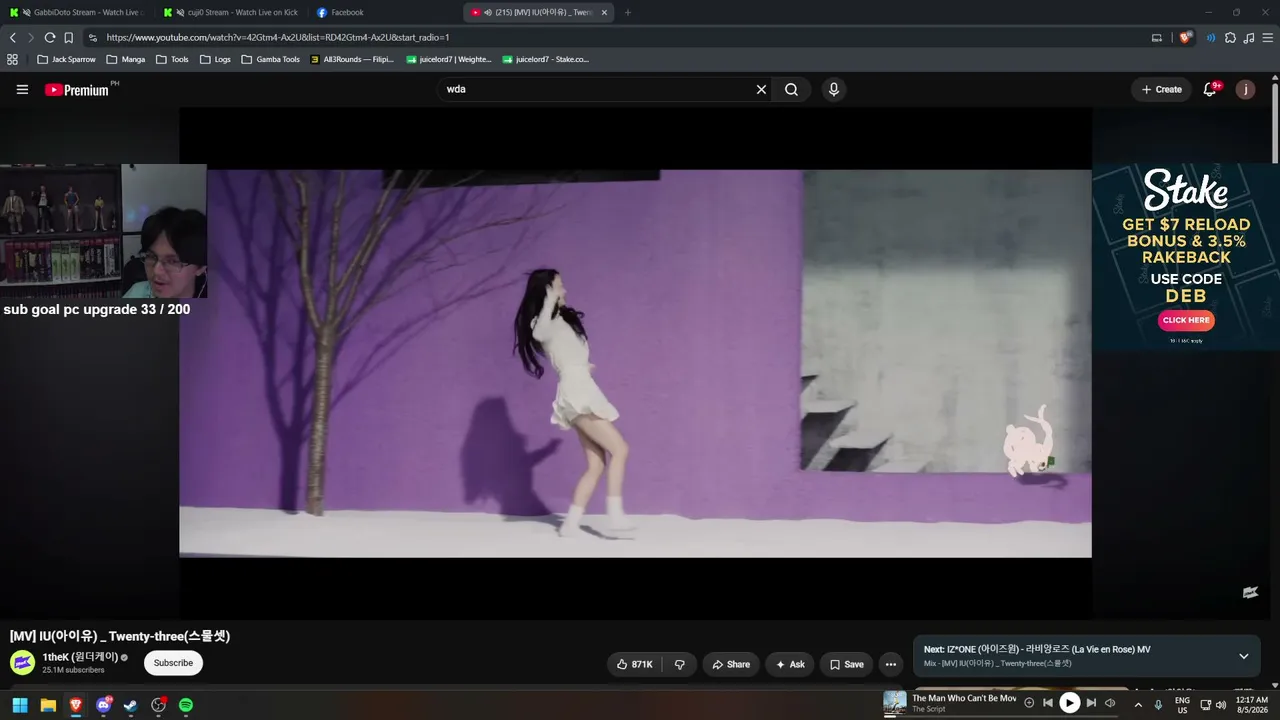
Task: Reload the current page
Action: pyautogui.click(x=50, y=37)
